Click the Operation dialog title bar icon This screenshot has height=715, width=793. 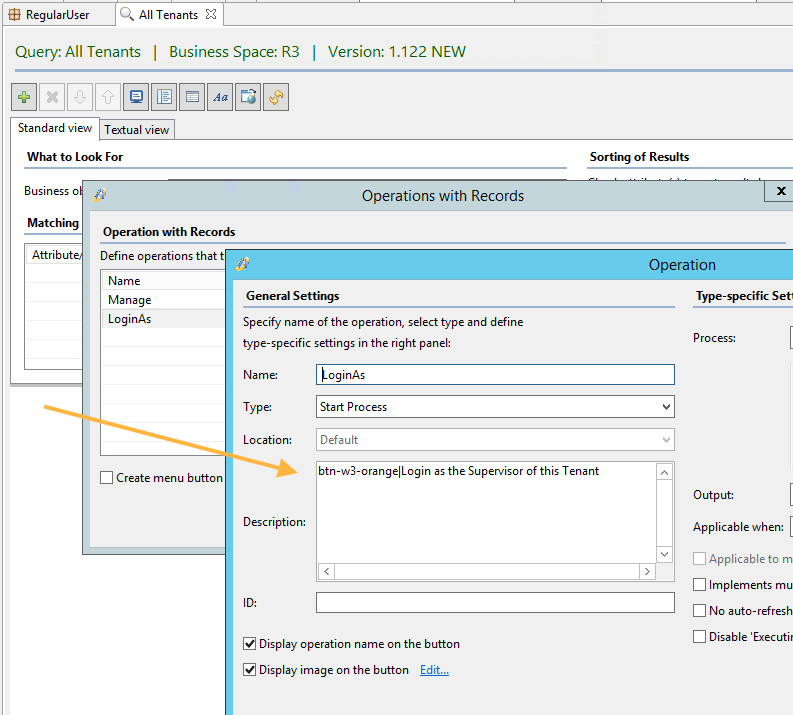pyautogui.click(x=243, y=263)
